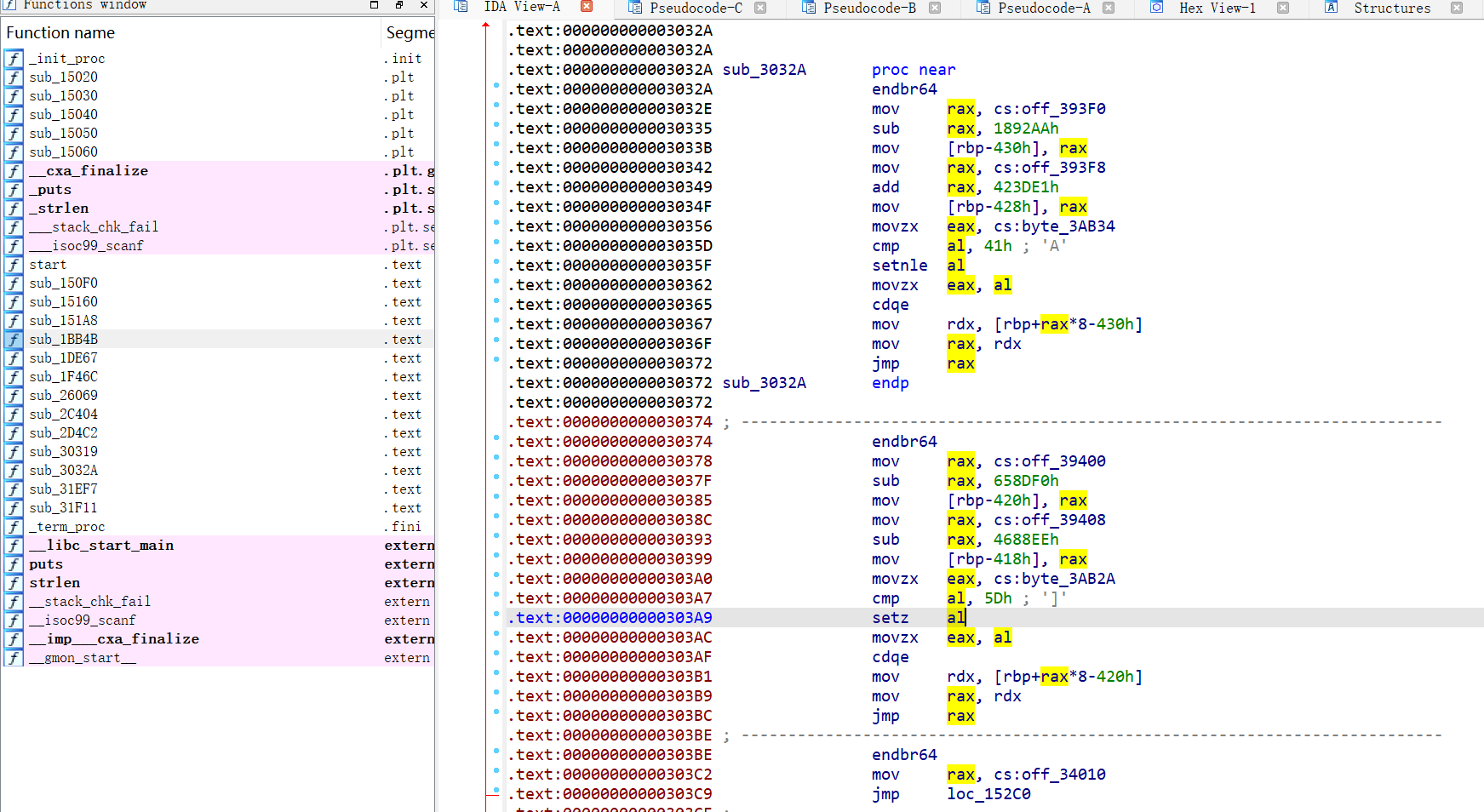1484x812 pixels.
Task: Close the Pseudocode-B tab
Action: click(935, 8)
